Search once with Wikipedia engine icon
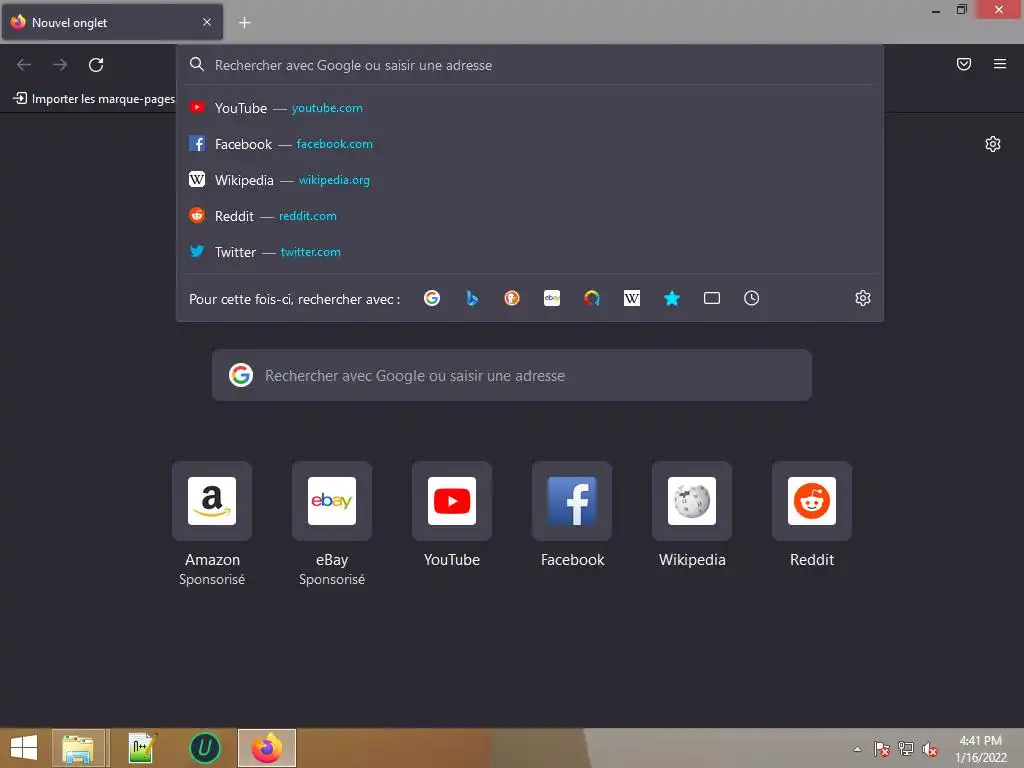 click(x=632, y=298)
